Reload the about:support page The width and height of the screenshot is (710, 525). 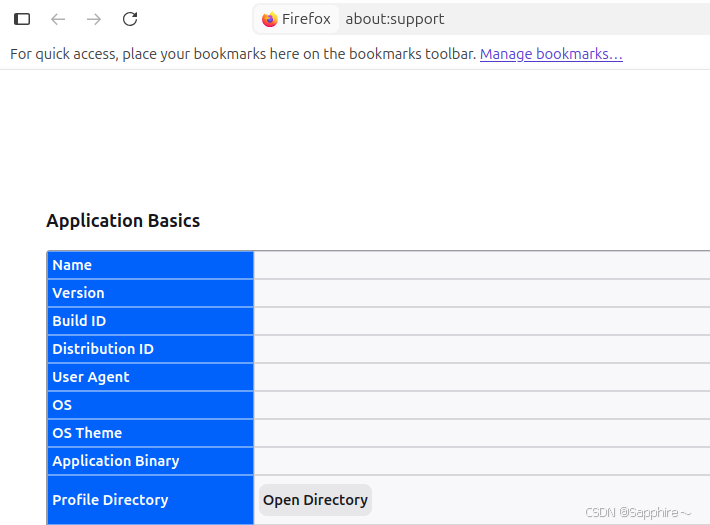tap(130, 19)
